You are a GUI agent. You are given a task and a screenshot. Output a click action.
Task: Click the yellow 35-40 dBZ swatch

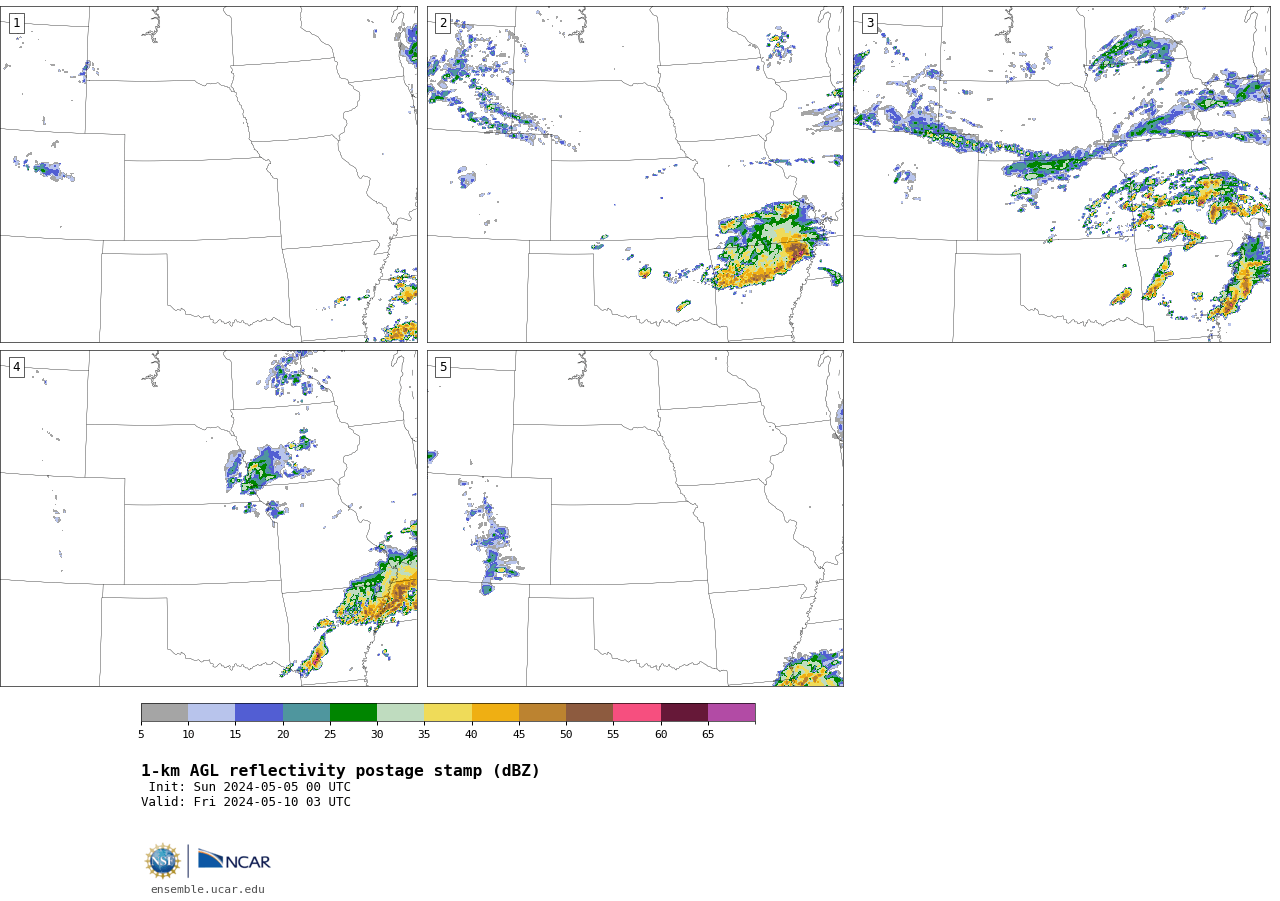(x=448, y=712)
